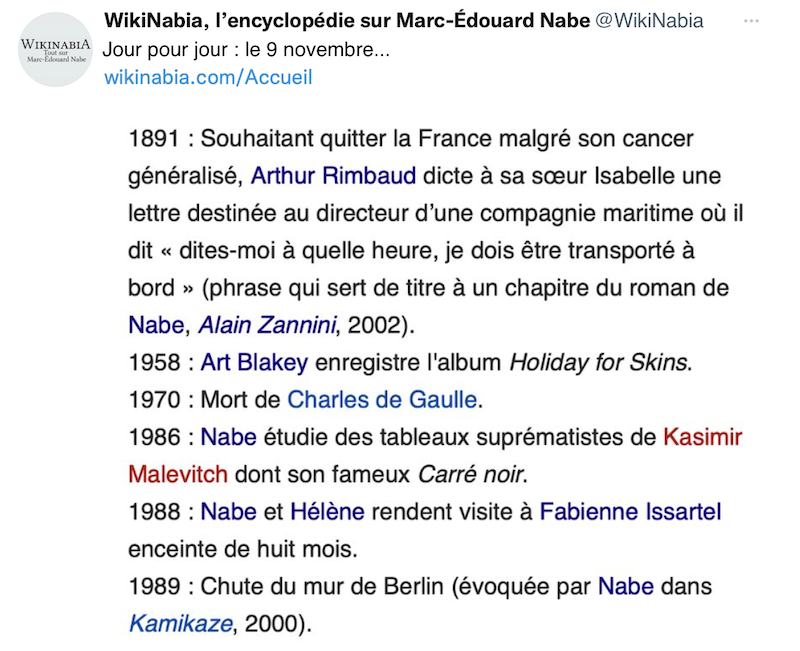800x651 pixels.
Task: Open the Alain Zannini novel link
Action: [x=269, y=324]
